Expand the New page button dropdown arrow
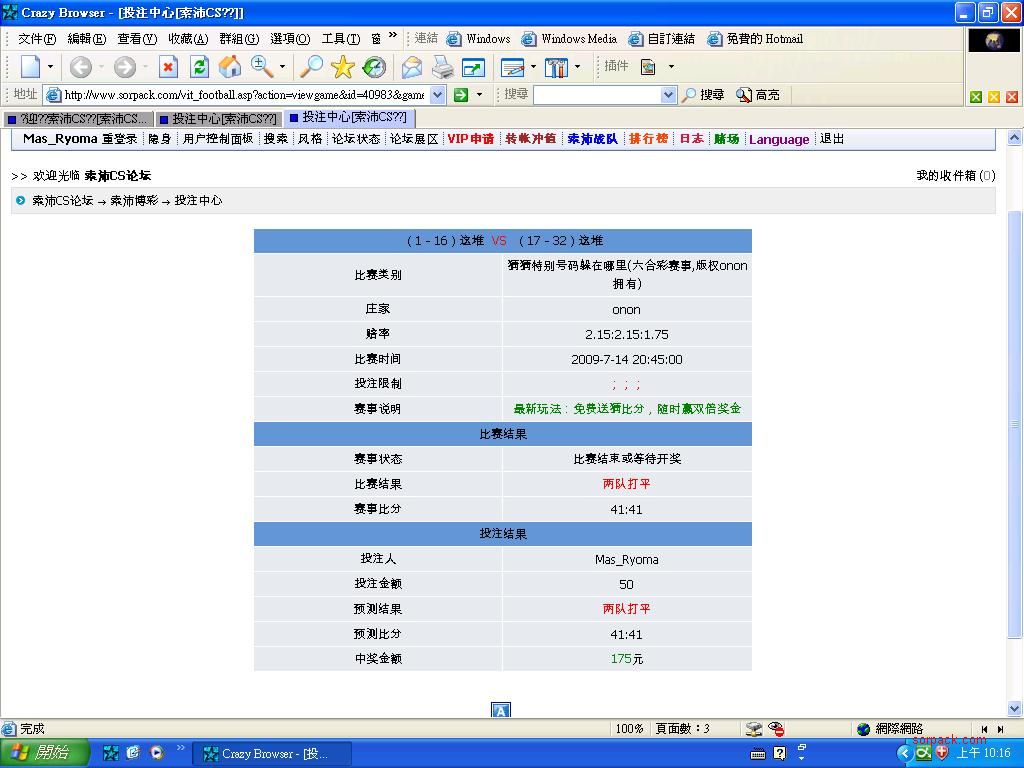The height and width of the screenshot is (768, 1024). pos(51,67)
